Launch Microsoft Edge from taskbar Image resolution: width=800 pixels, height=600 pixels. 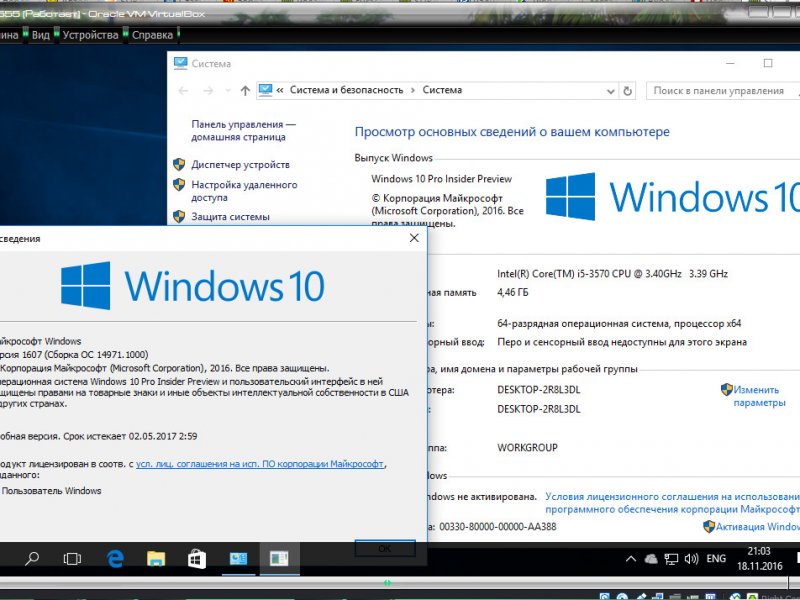coord(115,559)
